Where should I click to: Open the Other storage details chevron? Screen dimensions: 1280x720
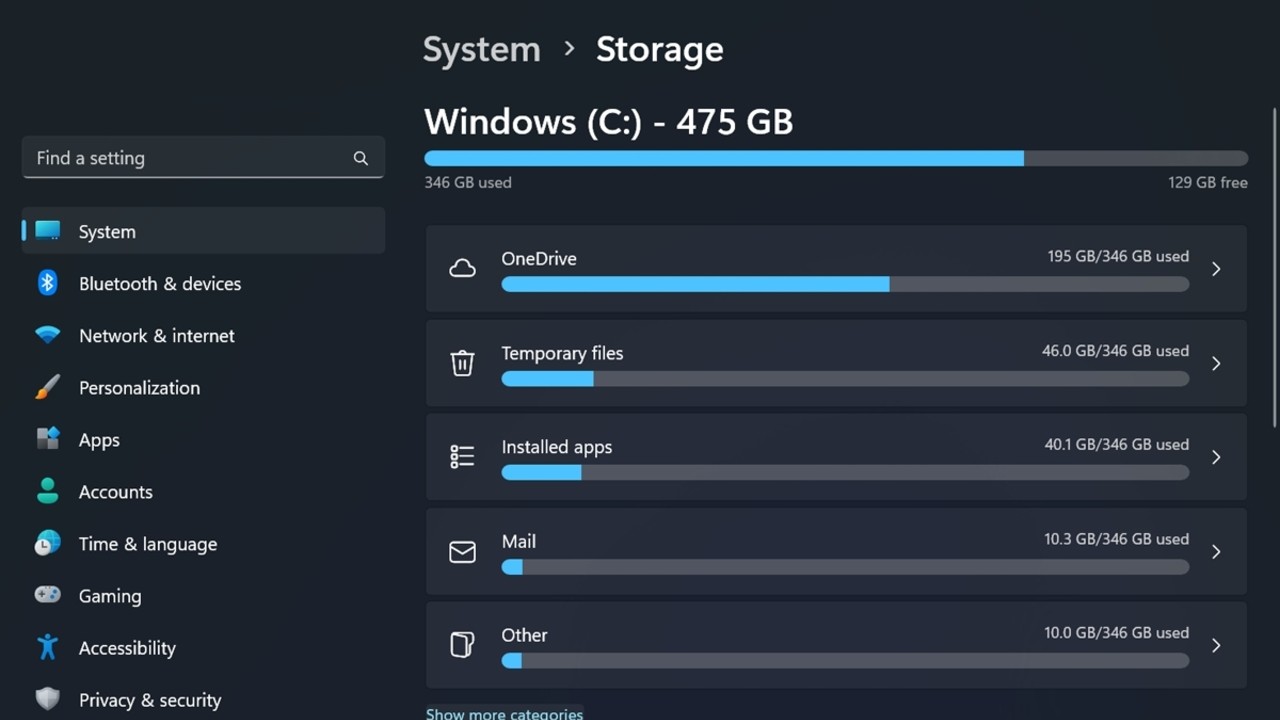(1216, 645)
